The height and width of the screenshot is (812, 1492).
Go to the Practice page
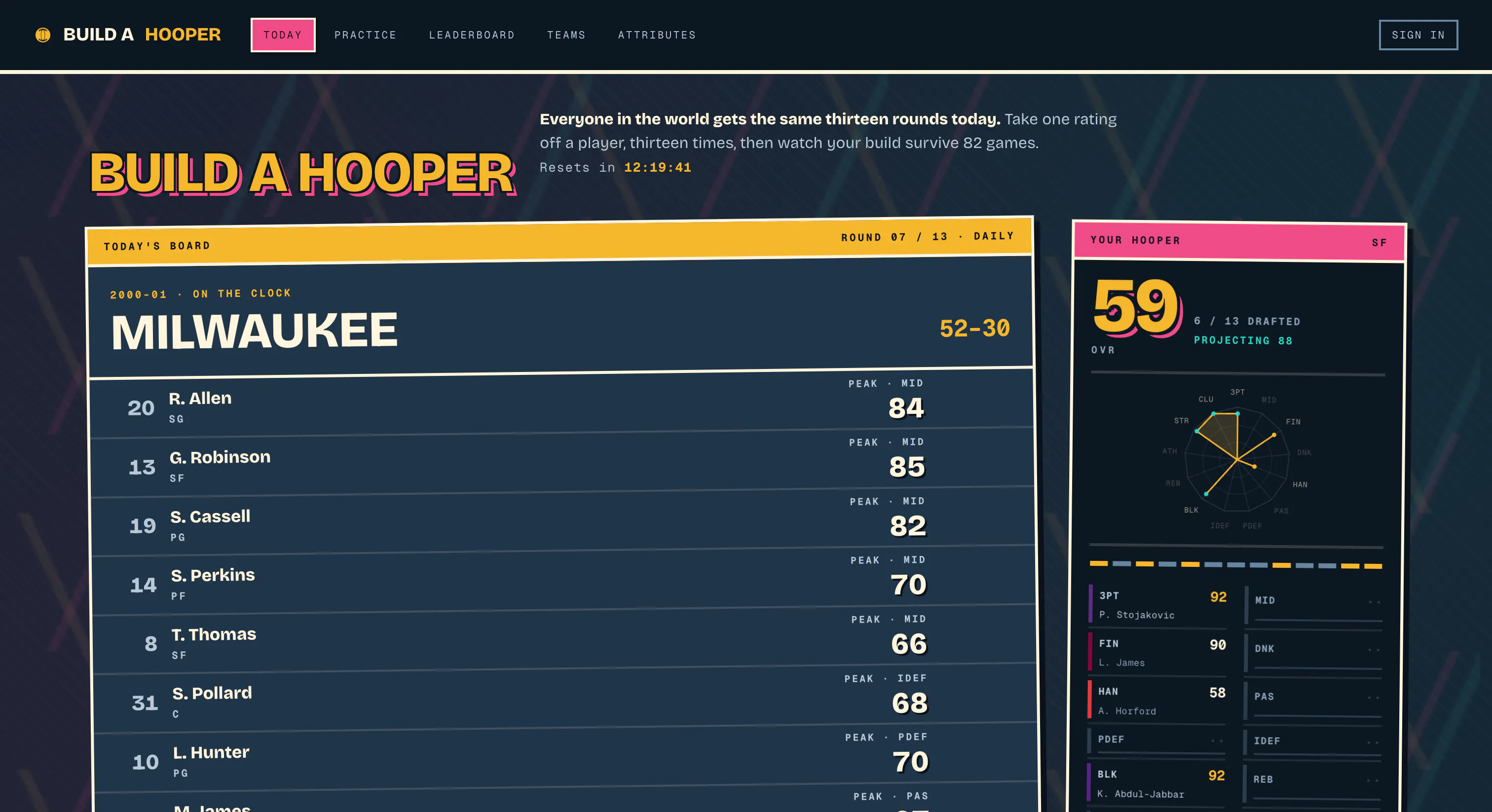click(366, 35)
